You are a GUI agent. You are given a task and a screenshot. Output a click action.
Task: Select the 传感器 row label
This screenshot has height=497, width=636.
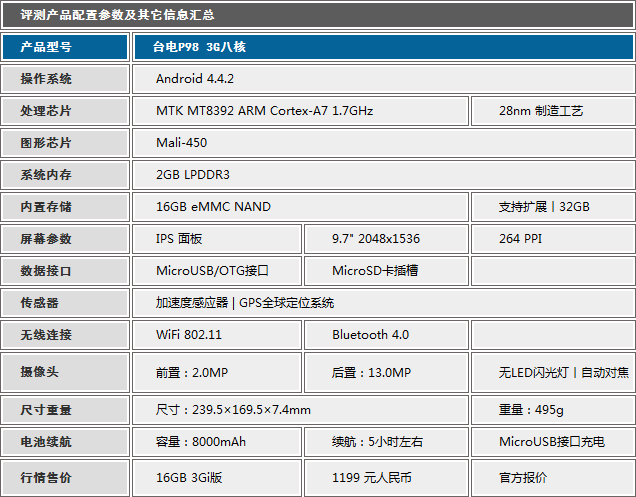(65, 303)
